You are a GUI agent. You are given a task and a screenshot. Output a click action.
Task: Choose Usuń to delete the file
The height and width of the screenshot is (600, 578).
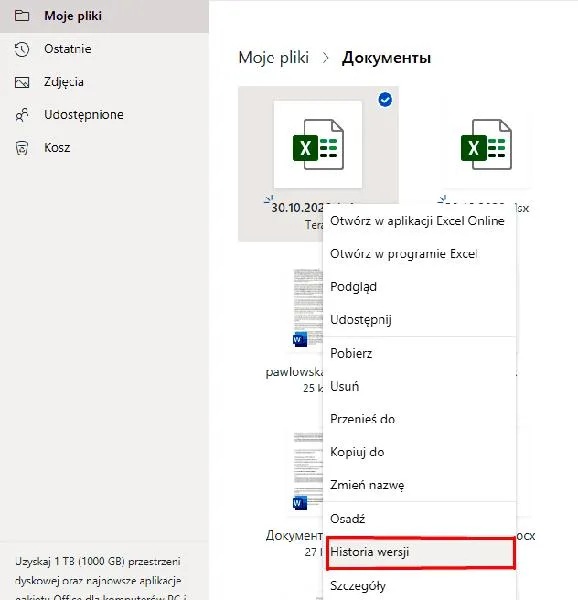point(419,386)
